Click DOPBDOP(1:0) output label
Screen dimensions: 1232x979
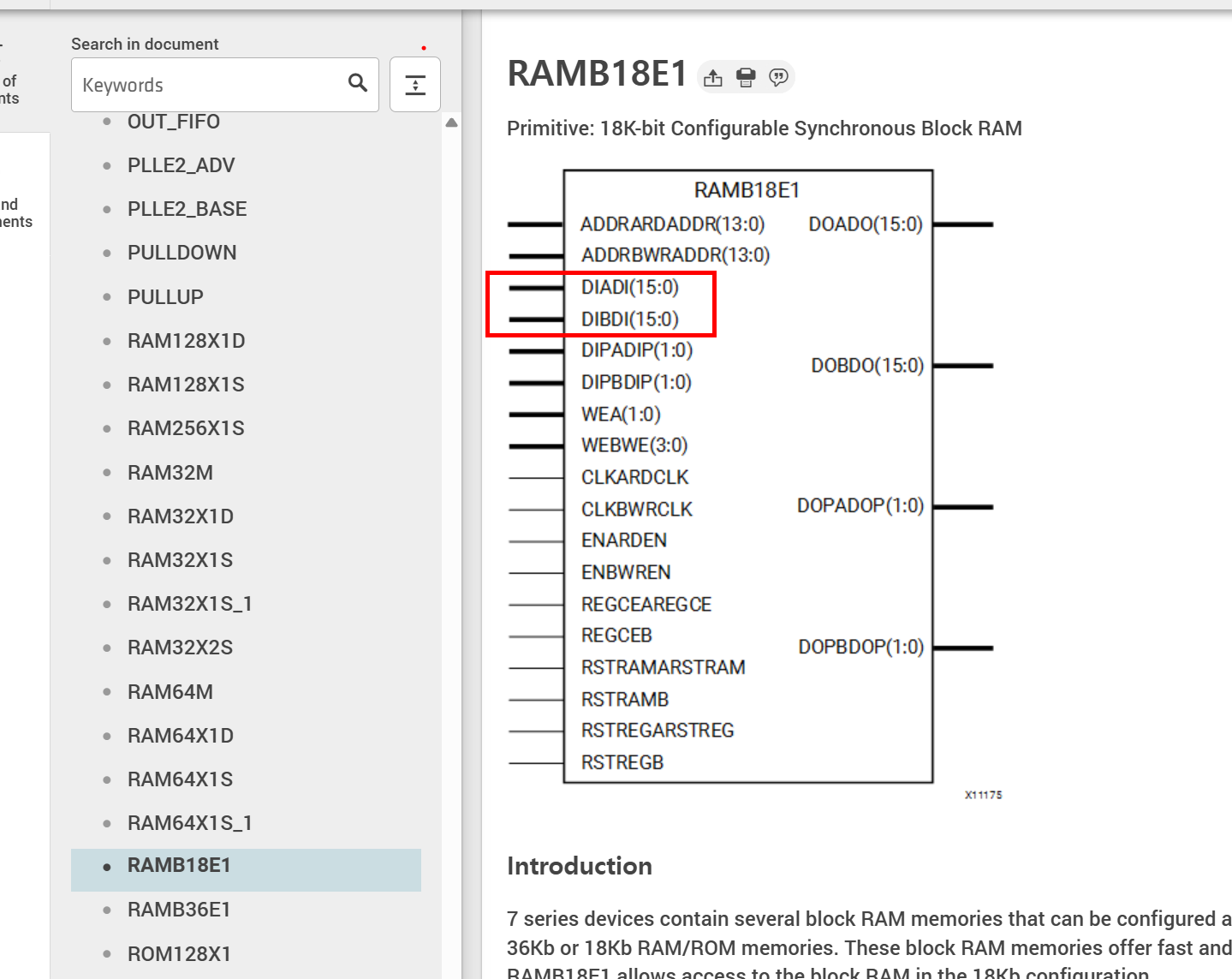861,648
